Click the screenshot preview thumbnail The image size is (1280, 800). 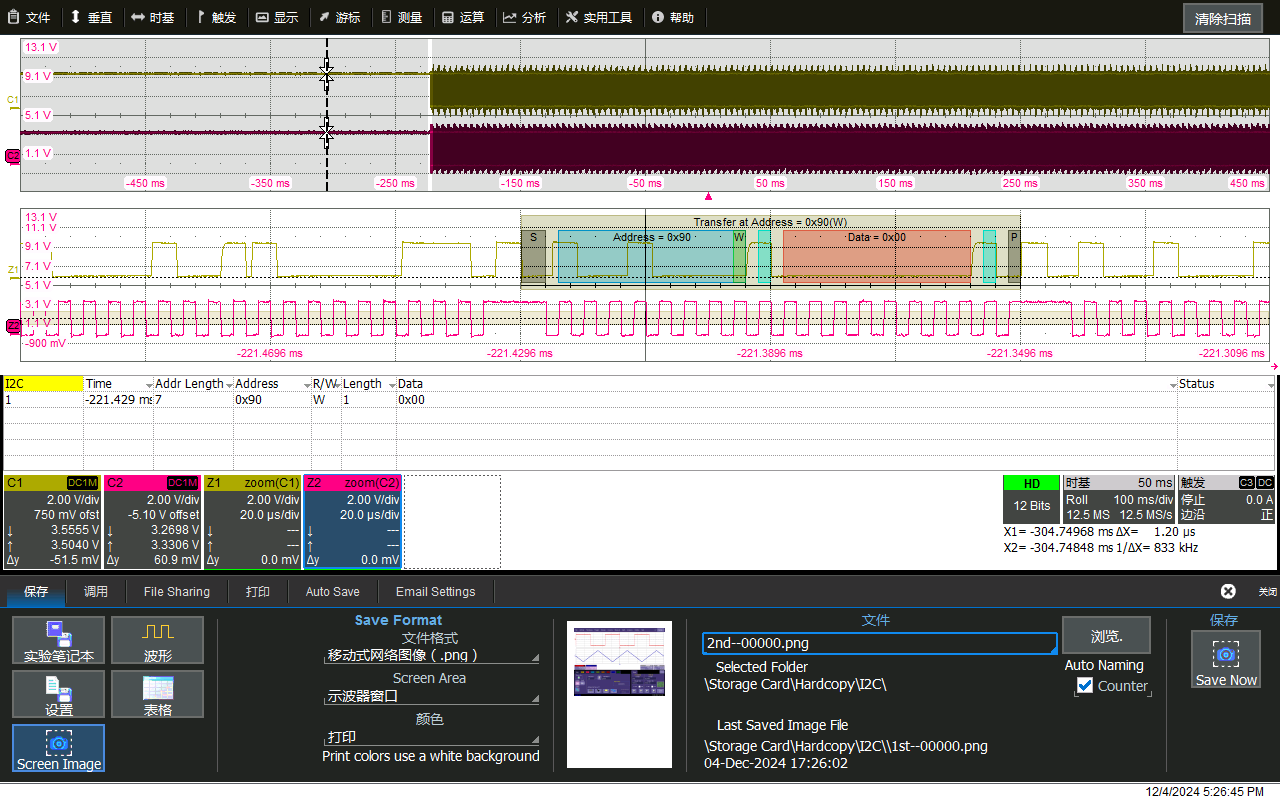tap(619, 694)
